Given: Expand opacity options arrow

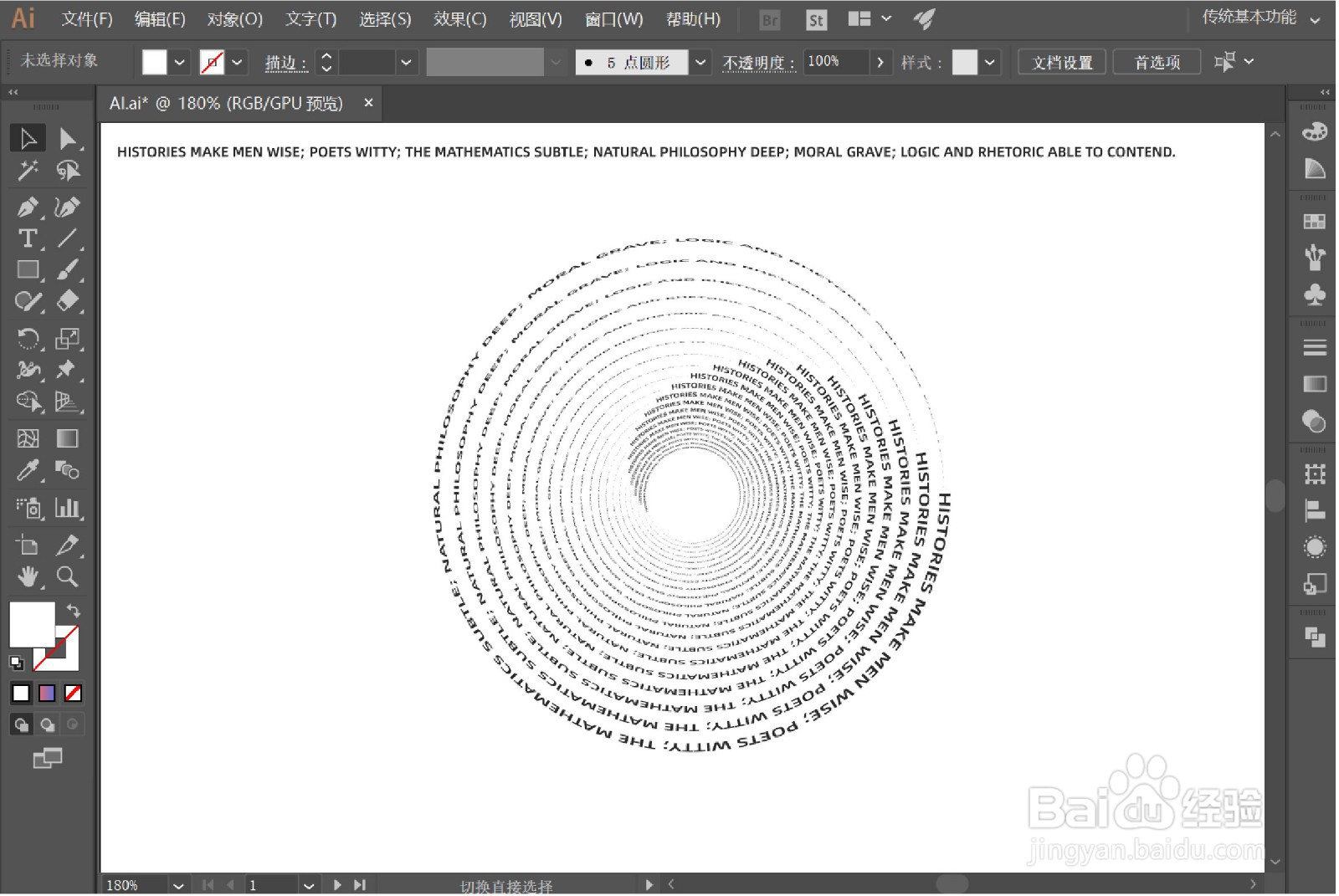Looking at the screenshot, I should [880, 62].
